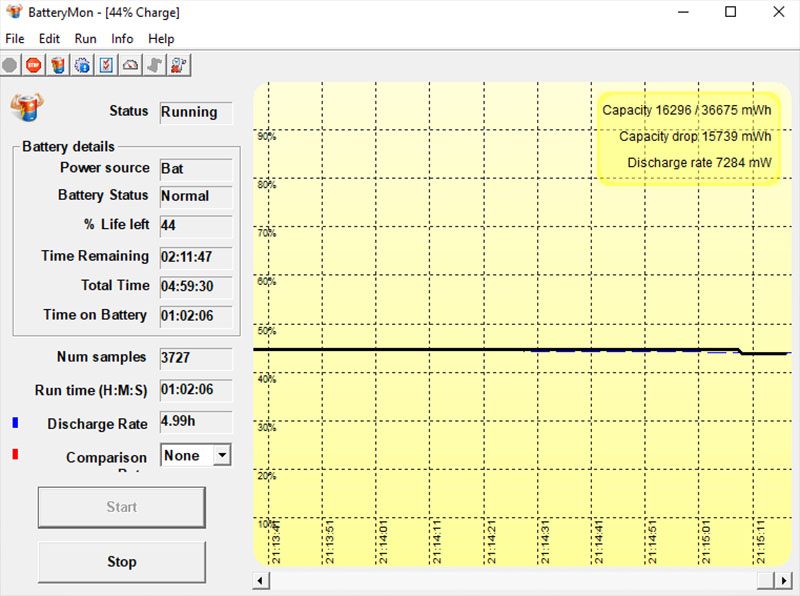The height and width of the screenshot is (596, 800).
Task: Click the Power source field showing Bat
Action: tap(196, 169)
